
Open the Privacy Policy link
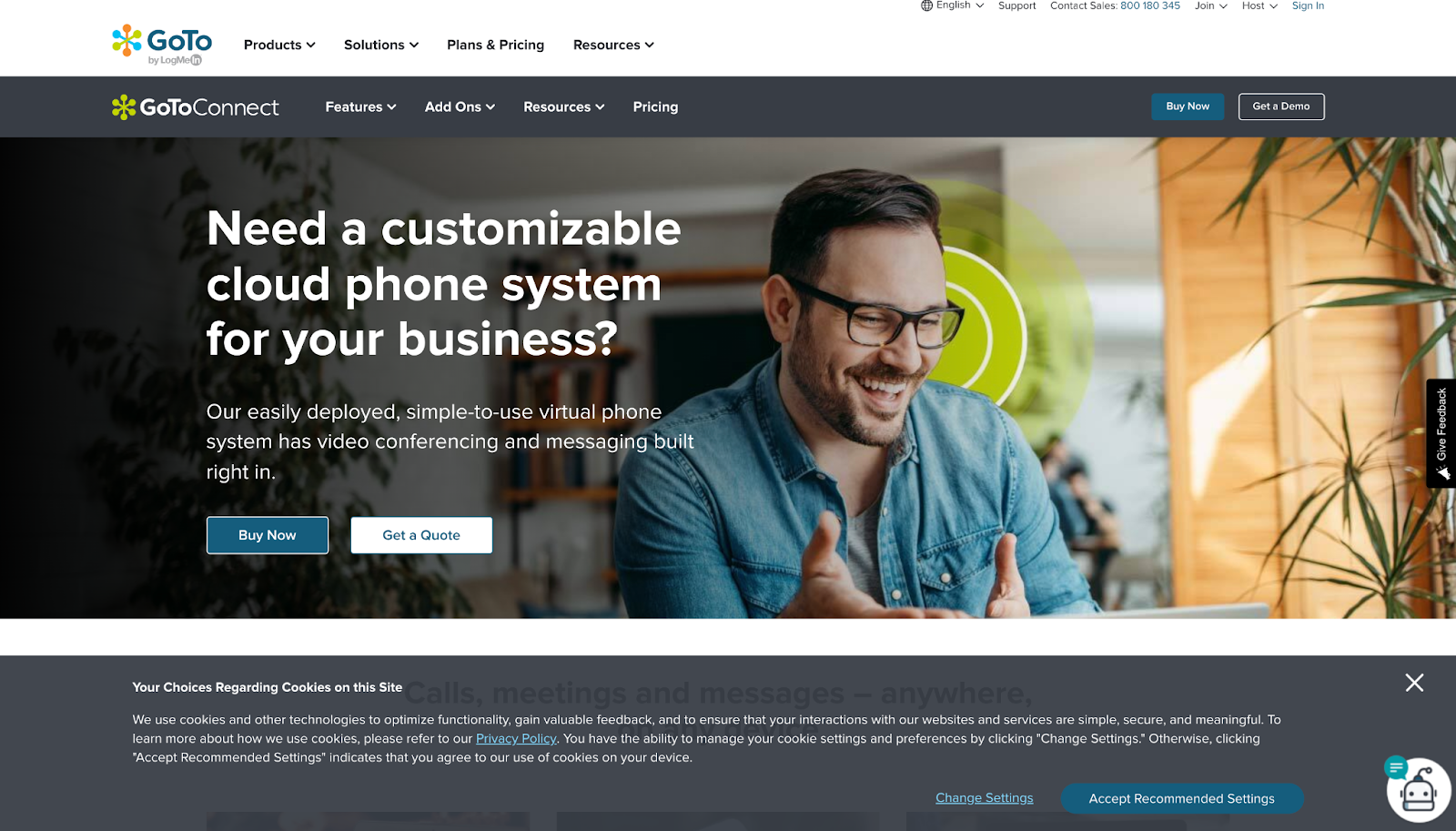coord(516,738)
